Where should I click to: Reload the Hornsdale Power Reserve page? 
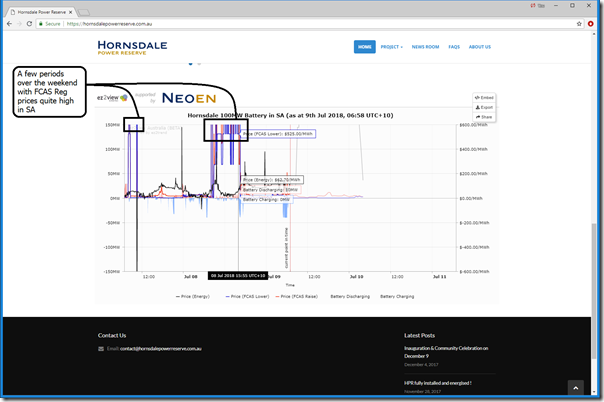[29, 24]
